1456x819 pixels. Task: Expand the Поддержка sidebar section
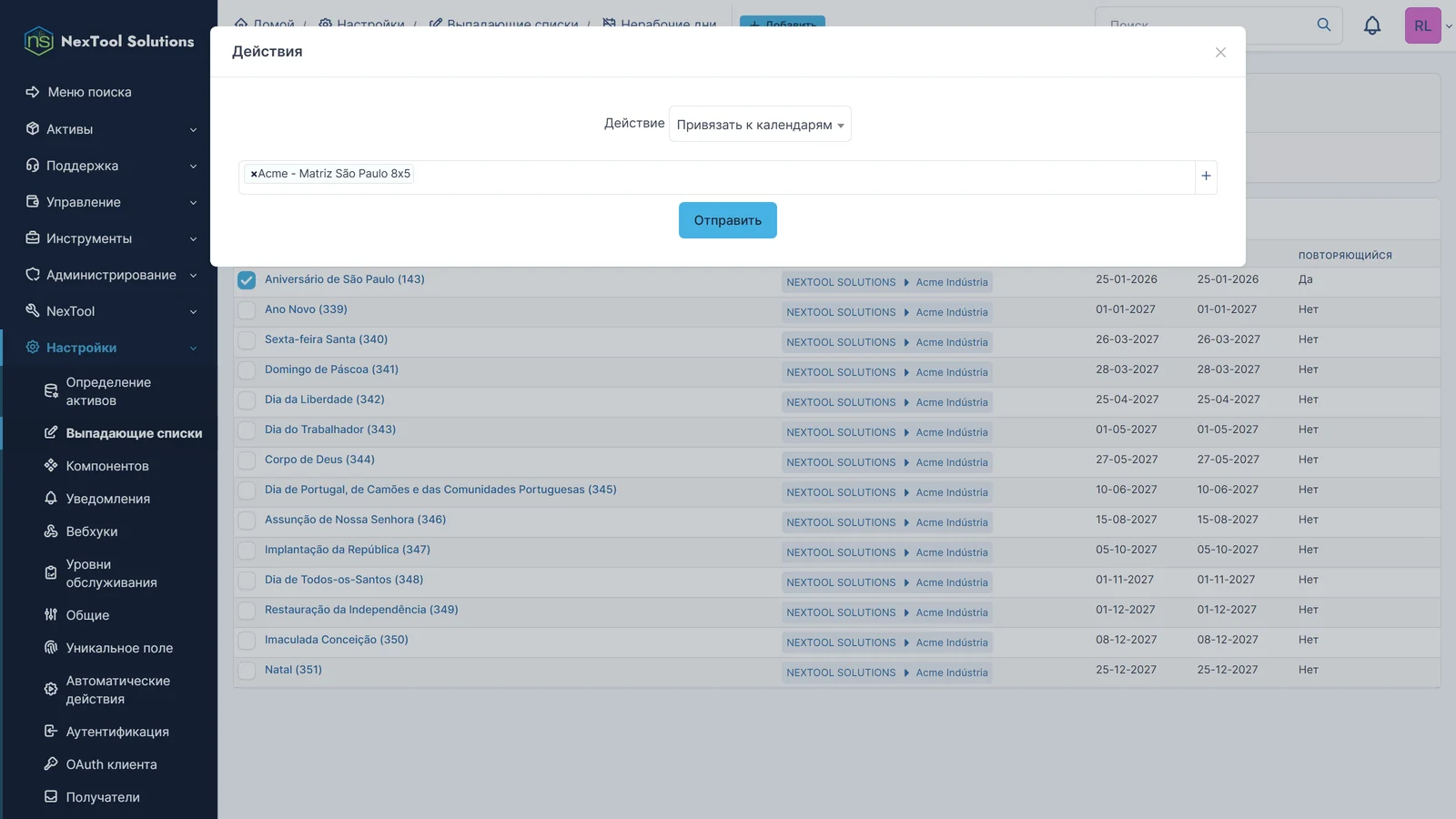pyautogui.click(x=193, y=167)
